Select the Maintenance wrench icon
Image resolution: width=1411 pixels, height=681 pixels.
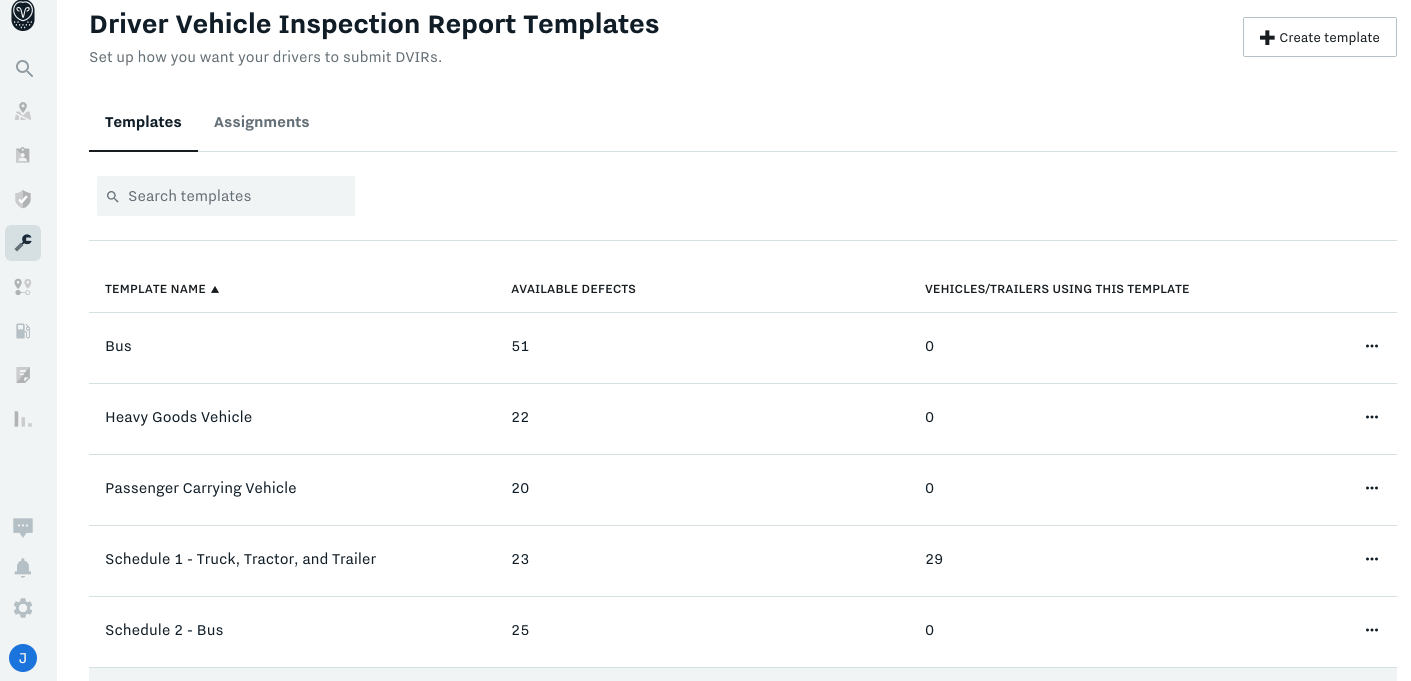click(x=23, y=243)
